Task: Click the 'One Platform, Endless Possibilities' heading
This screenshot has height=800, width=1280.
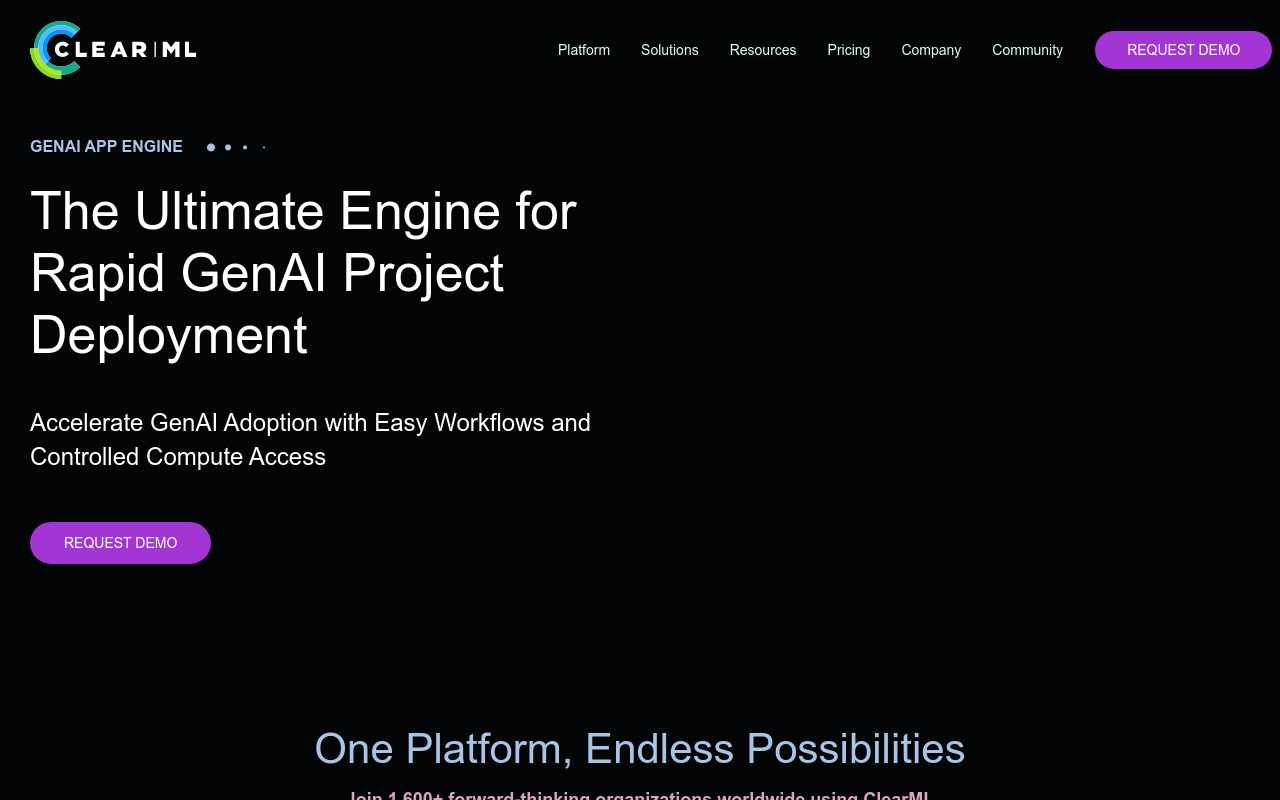Action: click(640, 748)
